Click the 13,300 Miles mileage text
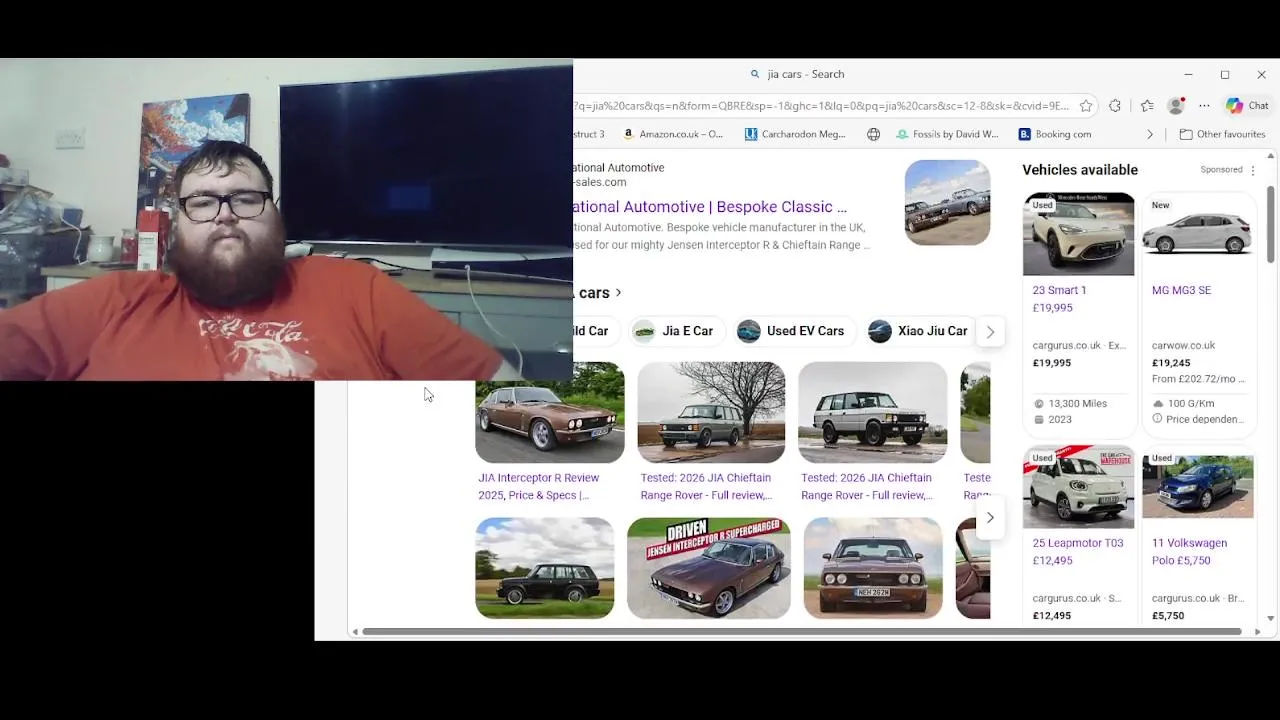The height and width of the screenshot is (720, 1280). click(1077, 404)
